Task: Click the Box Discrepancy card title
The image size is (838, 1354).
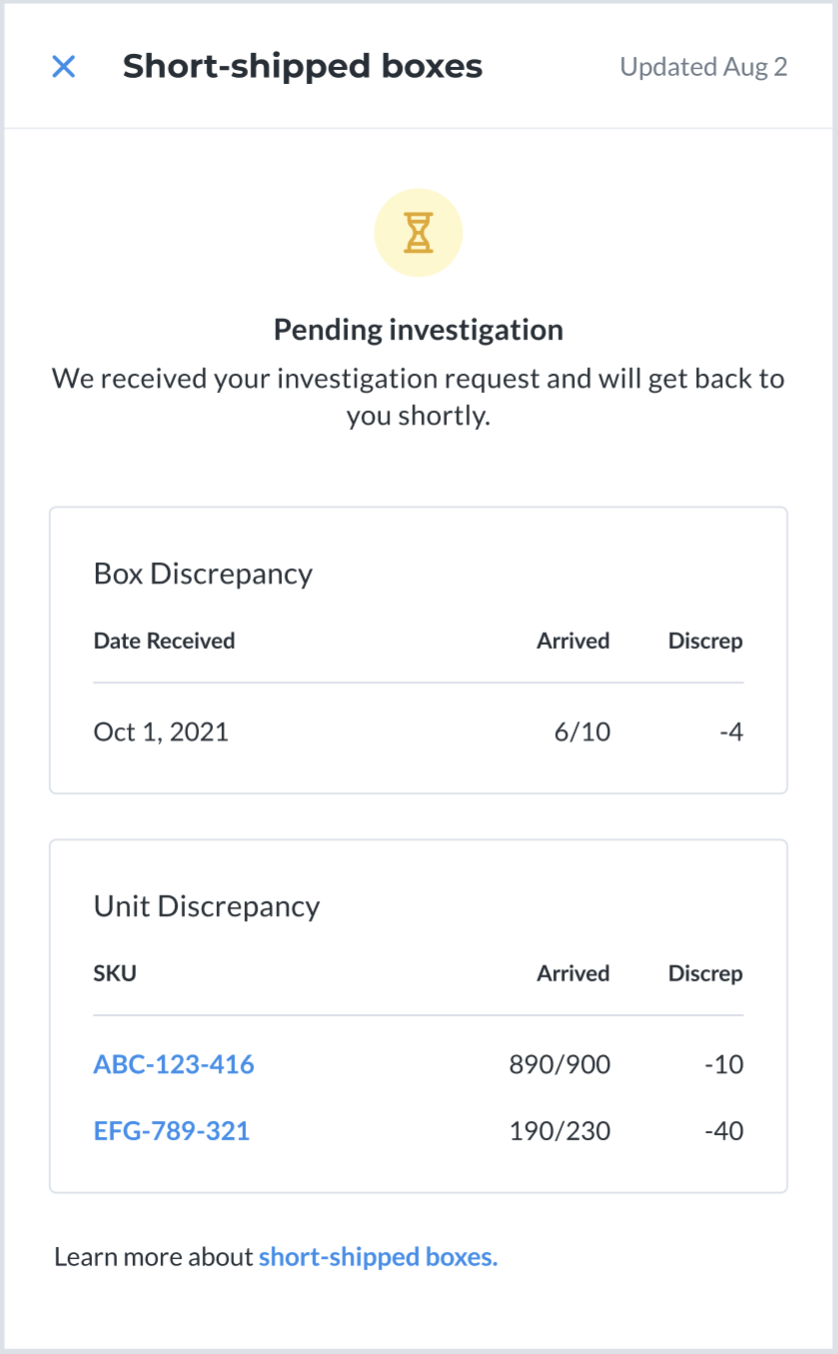Action: tap(203, 574)
